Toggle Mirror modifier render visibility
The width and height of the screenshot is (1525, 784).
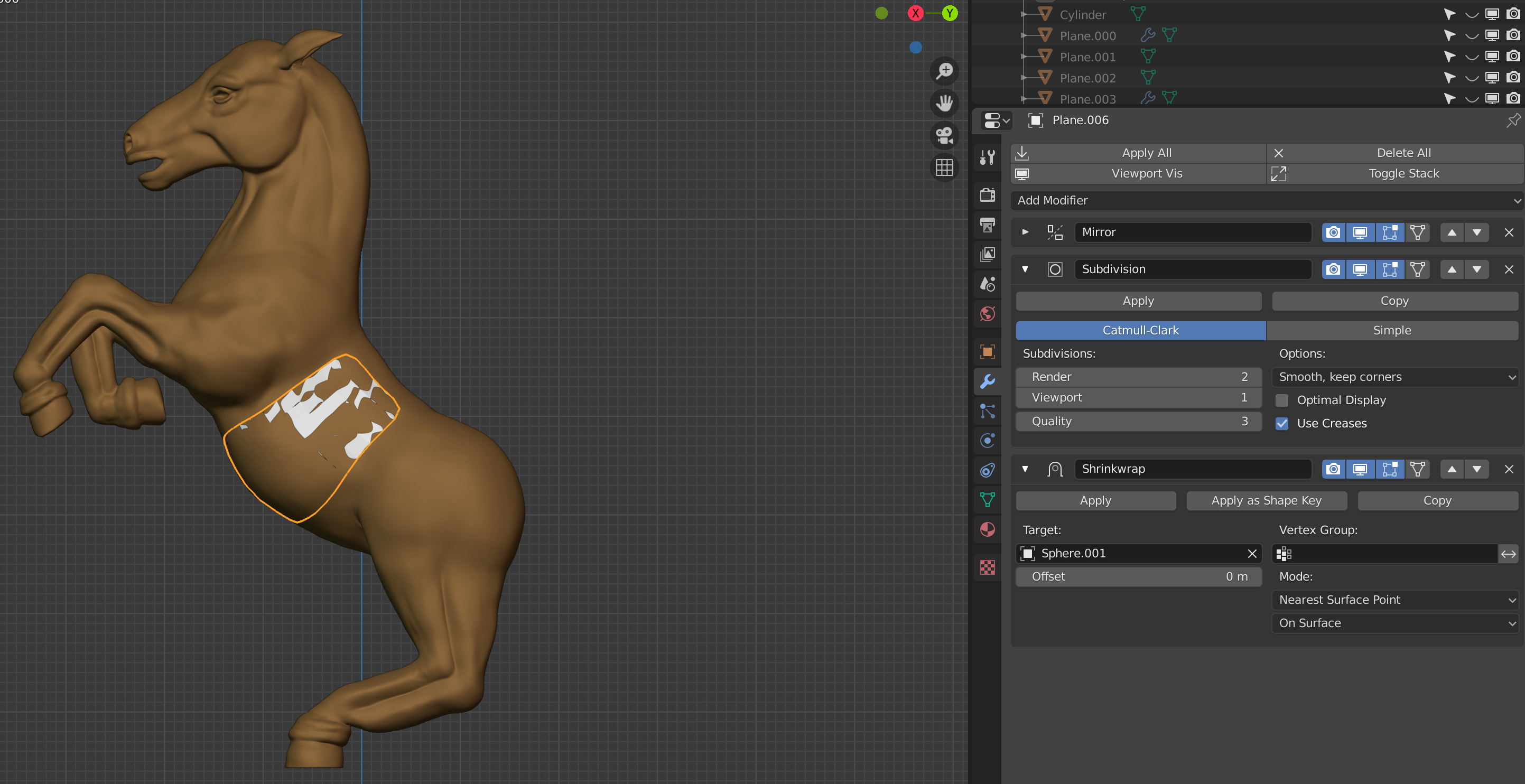pos(1333,232)
